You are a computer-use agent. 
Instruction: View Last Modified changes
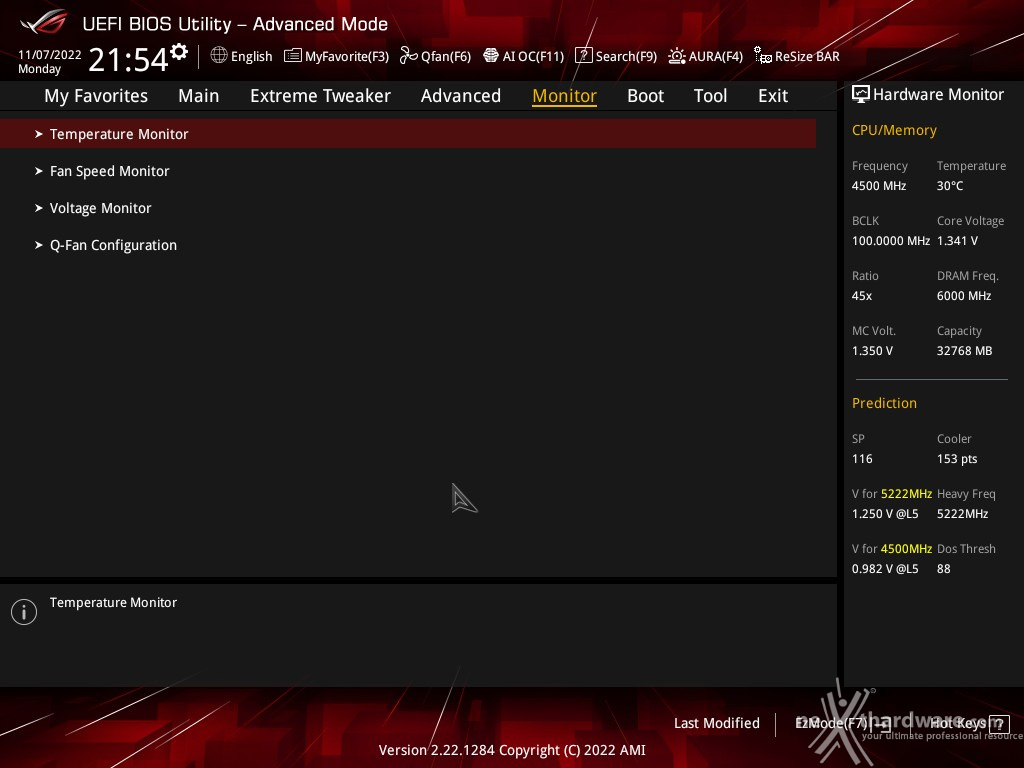[716, 724]
